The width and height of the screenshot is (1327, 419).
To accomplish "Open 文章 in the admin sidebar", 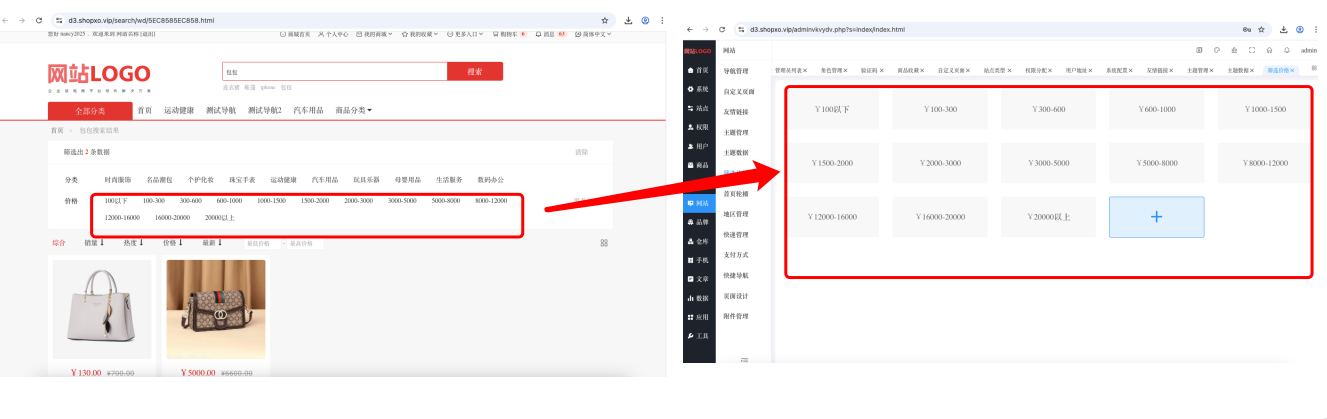I will pyautogui.click(x=698, y=279).
